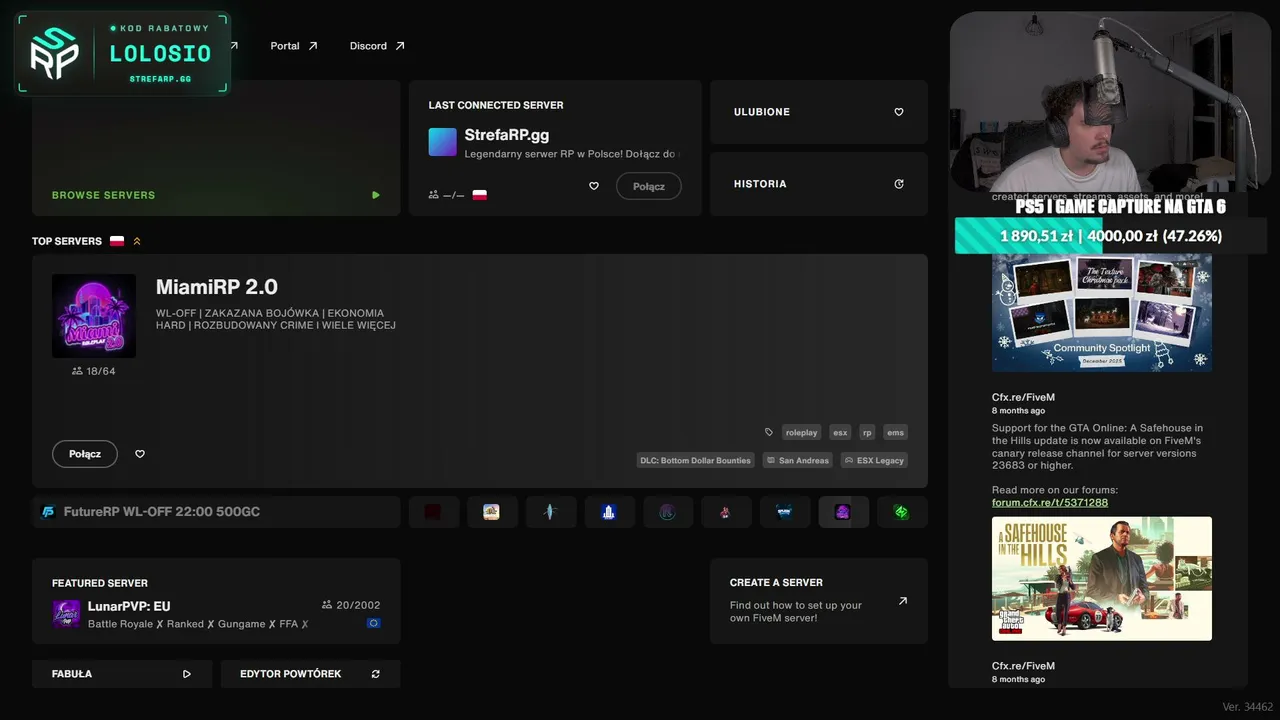Click the MiamiRP 2.0 server title

(217, 287)
